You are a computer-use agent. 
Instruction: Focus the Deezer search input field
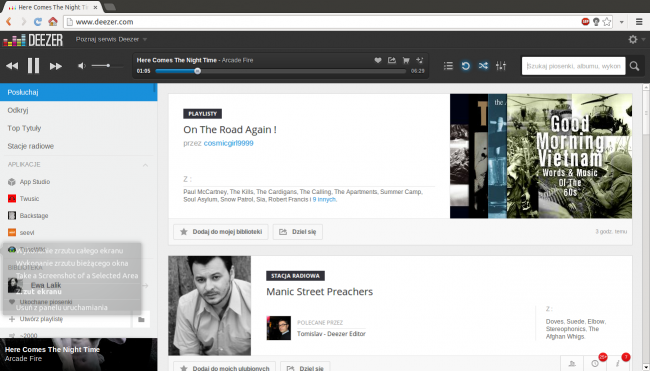[573, 66]
